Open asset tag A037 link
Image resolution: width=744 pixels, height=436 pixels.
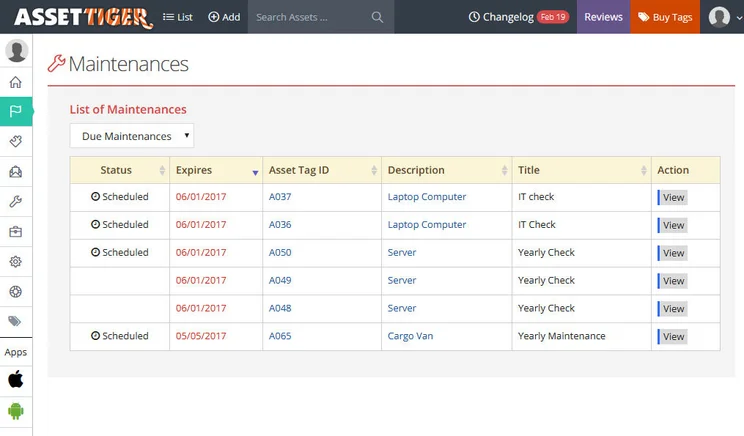[x=280, y=197]
